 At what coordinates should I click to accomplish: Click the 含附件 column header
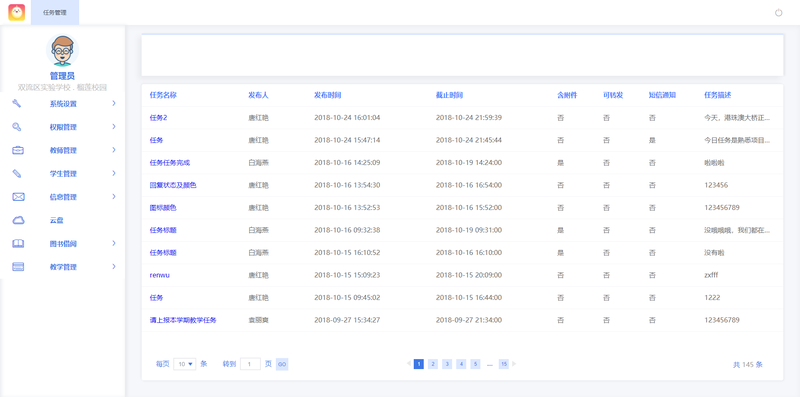click(567, 95)
